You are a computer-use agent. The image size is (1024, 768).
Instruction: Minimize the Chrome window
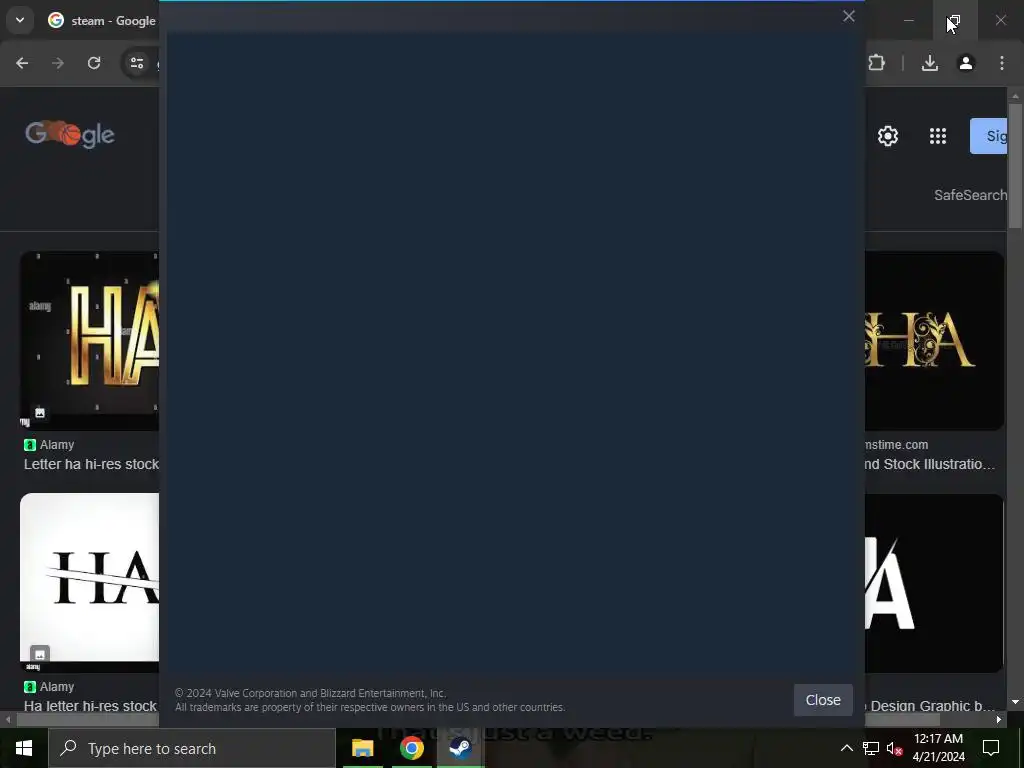[908, 21]
